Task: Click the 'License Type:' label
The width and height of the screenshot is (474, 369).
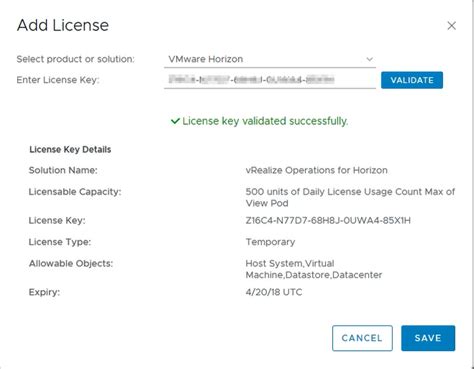Action: pos(60,242)
